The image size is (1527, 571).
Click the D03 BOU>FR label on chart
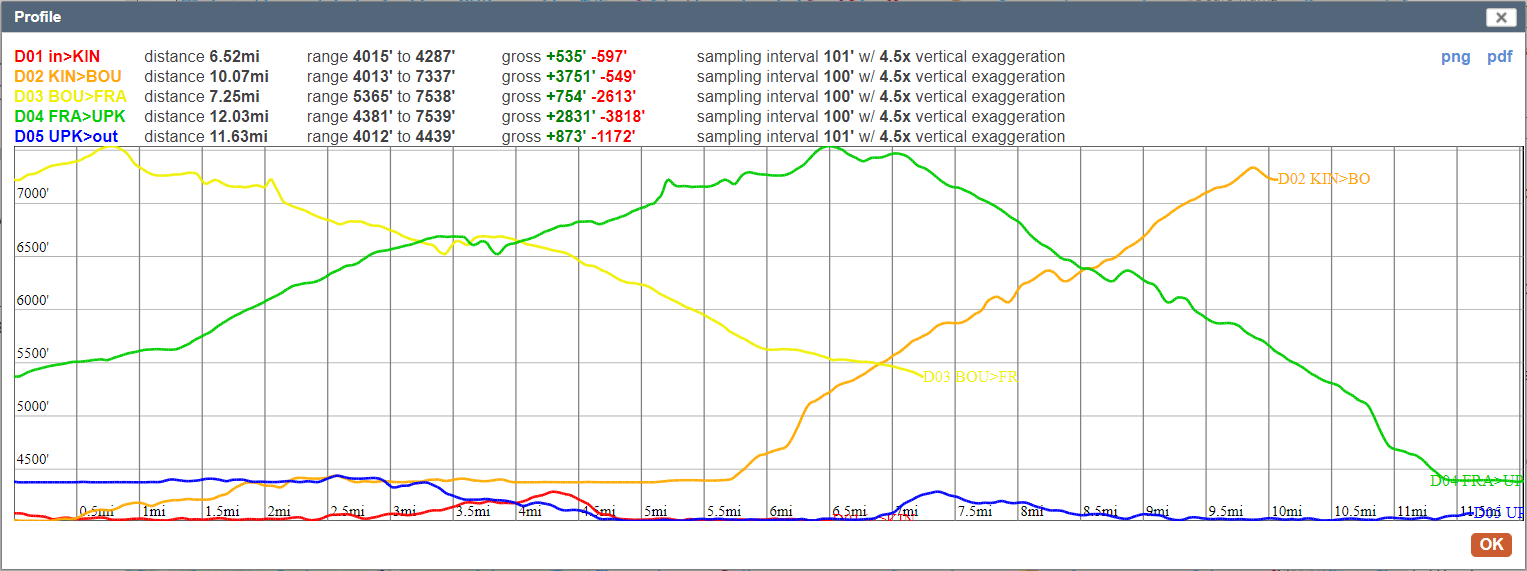pos(970,377)
